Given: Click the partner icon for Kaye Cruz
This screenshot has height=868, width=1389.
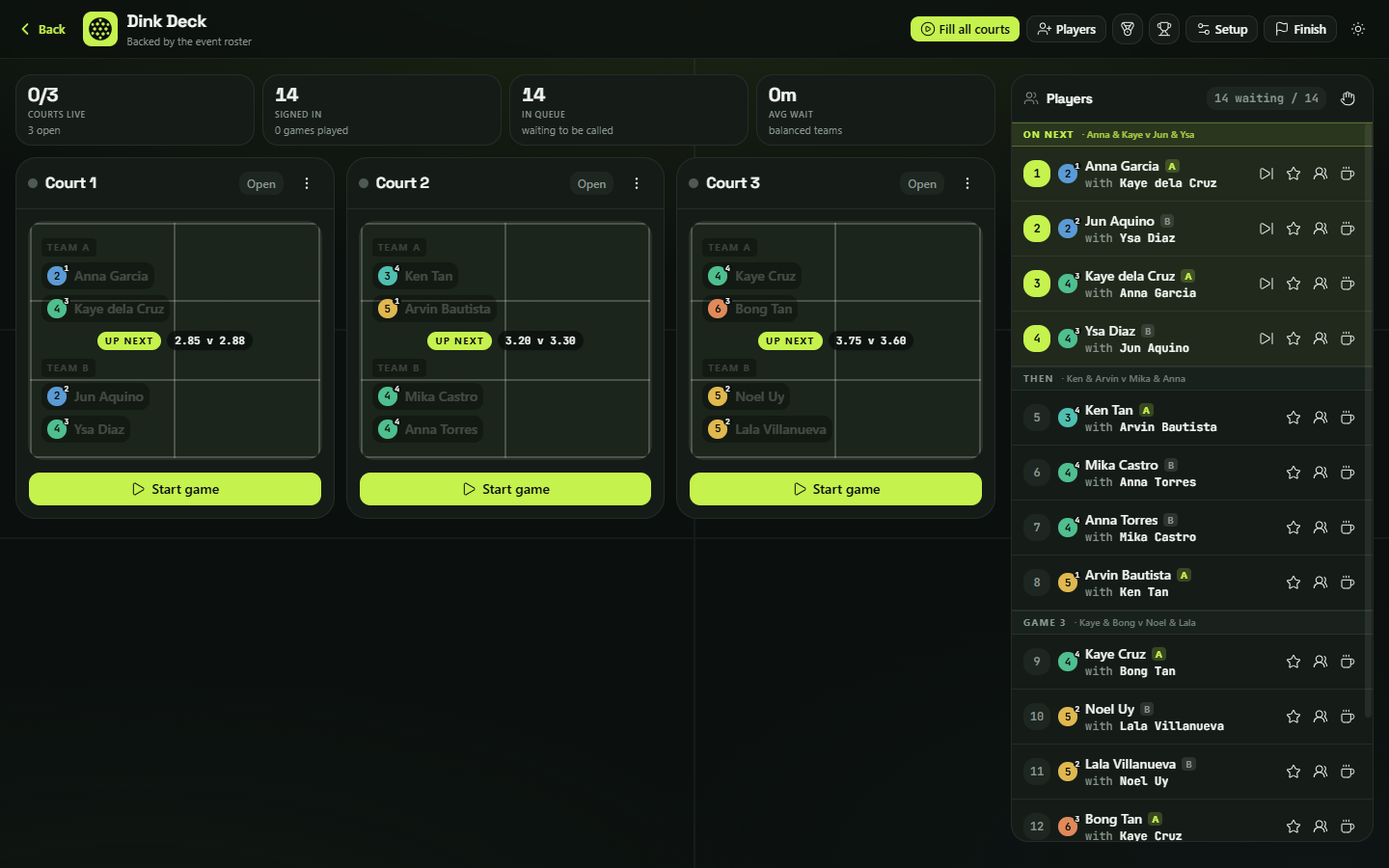Looking at the screenshot, I should (x=1321, y=662).
